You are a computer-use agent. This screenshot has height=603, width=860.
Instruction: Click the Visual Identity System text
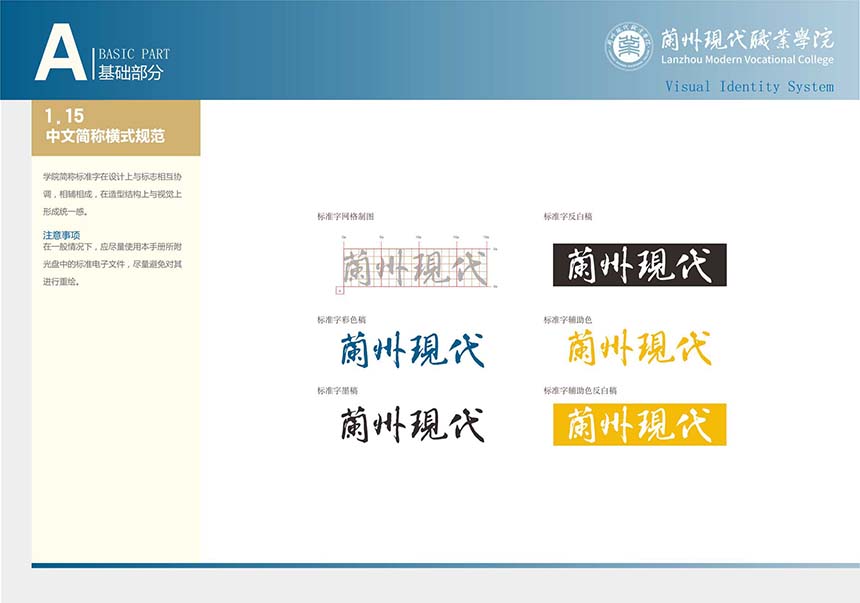(x=749, y=87)
